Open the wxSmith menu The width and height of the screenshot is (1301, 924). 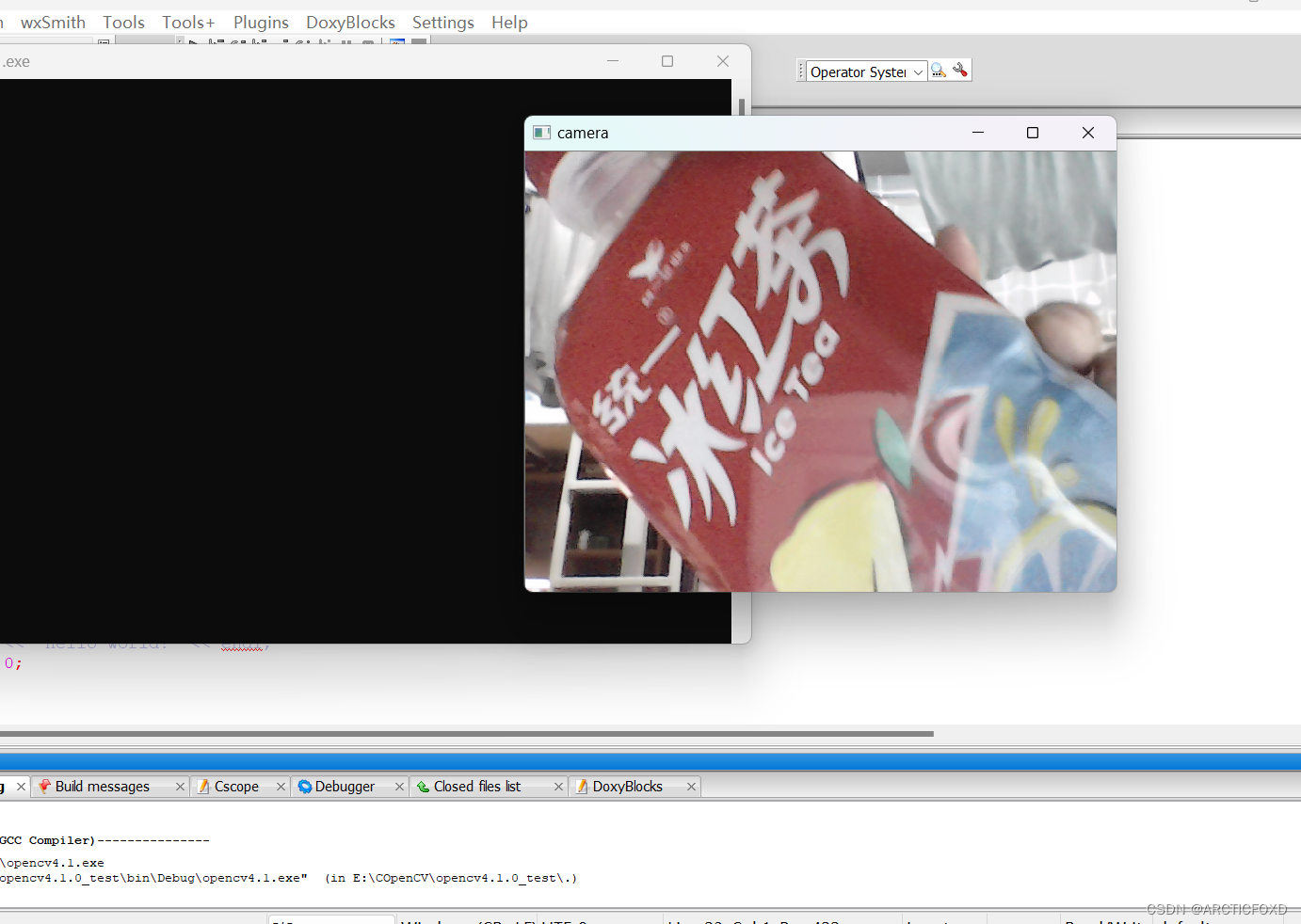pos(53,23)
